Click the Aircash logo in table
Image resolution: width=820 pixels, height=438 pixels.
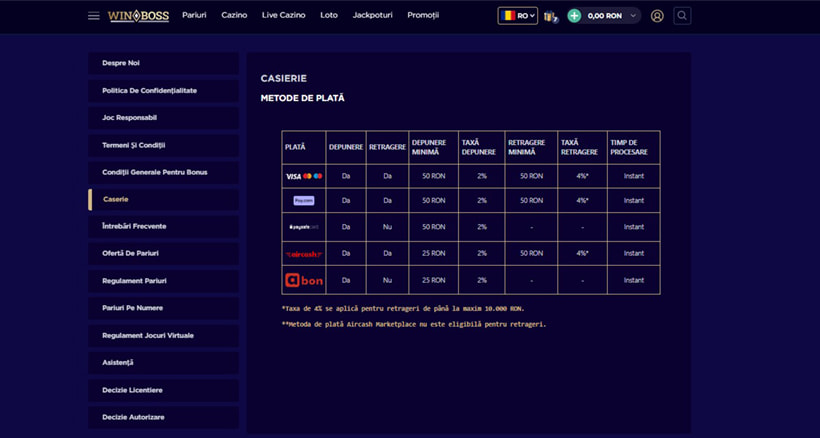click(304, 253)
